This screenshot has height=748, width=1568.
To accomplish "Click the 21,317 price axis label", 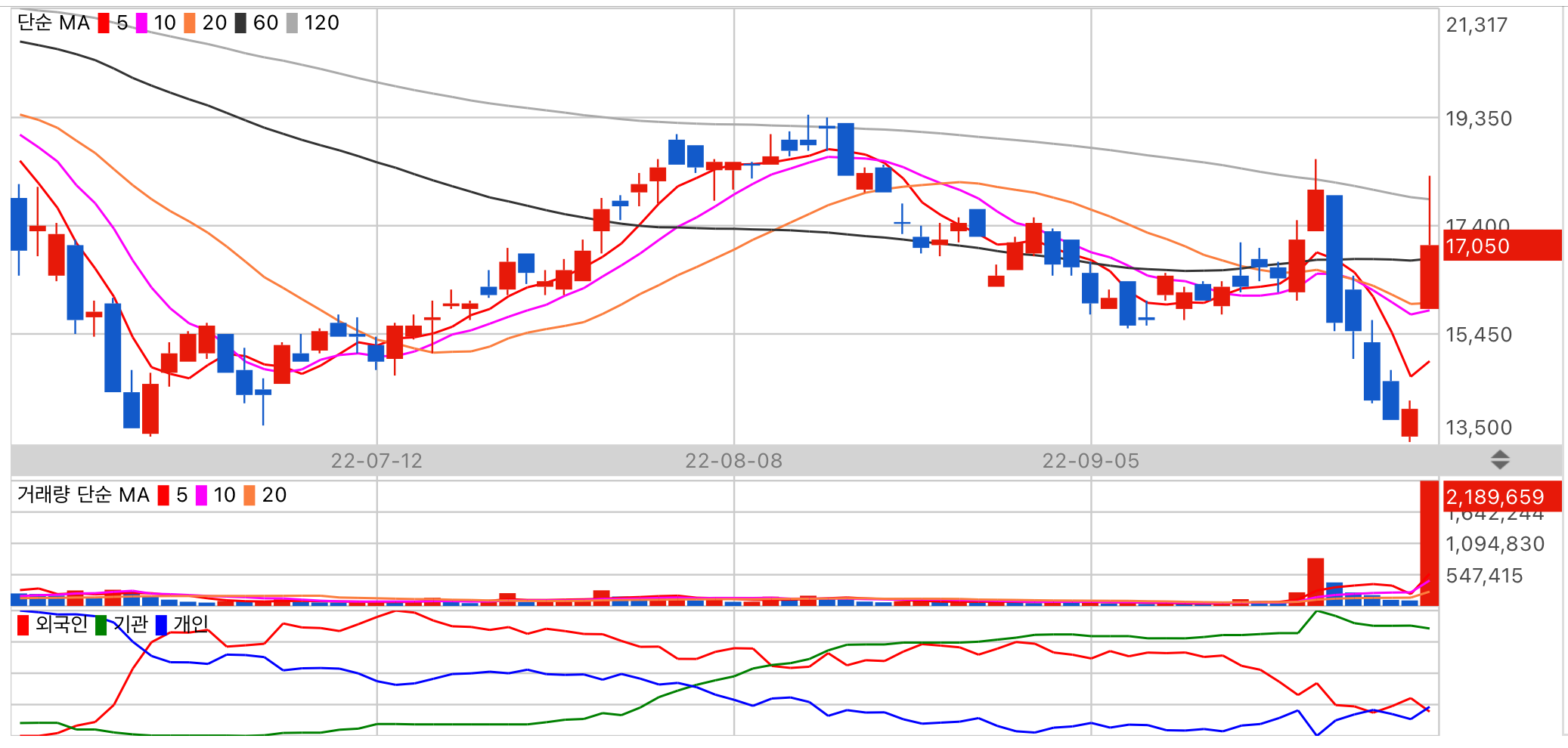I will tap(1477, 25).
